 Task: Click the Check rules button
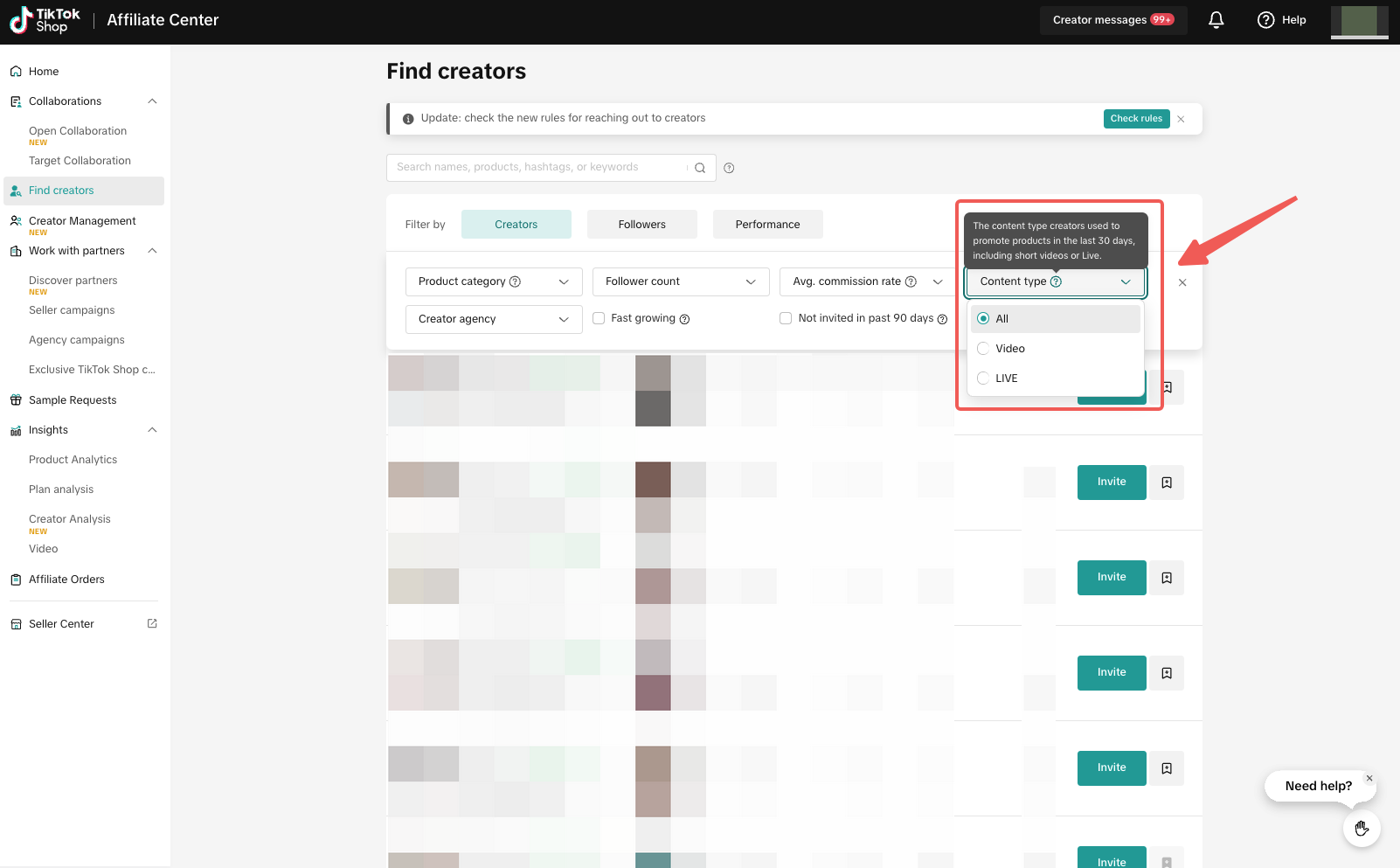point(1136,119)
